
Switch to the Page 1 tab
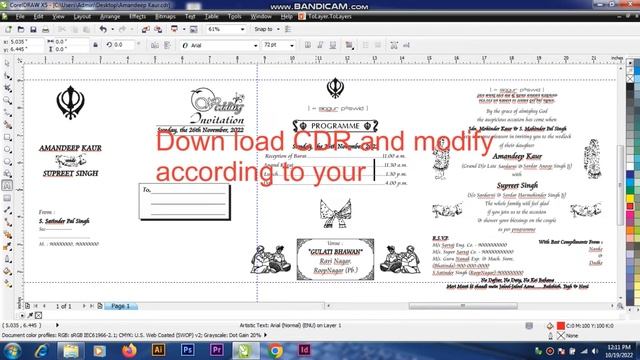(121, 306)
